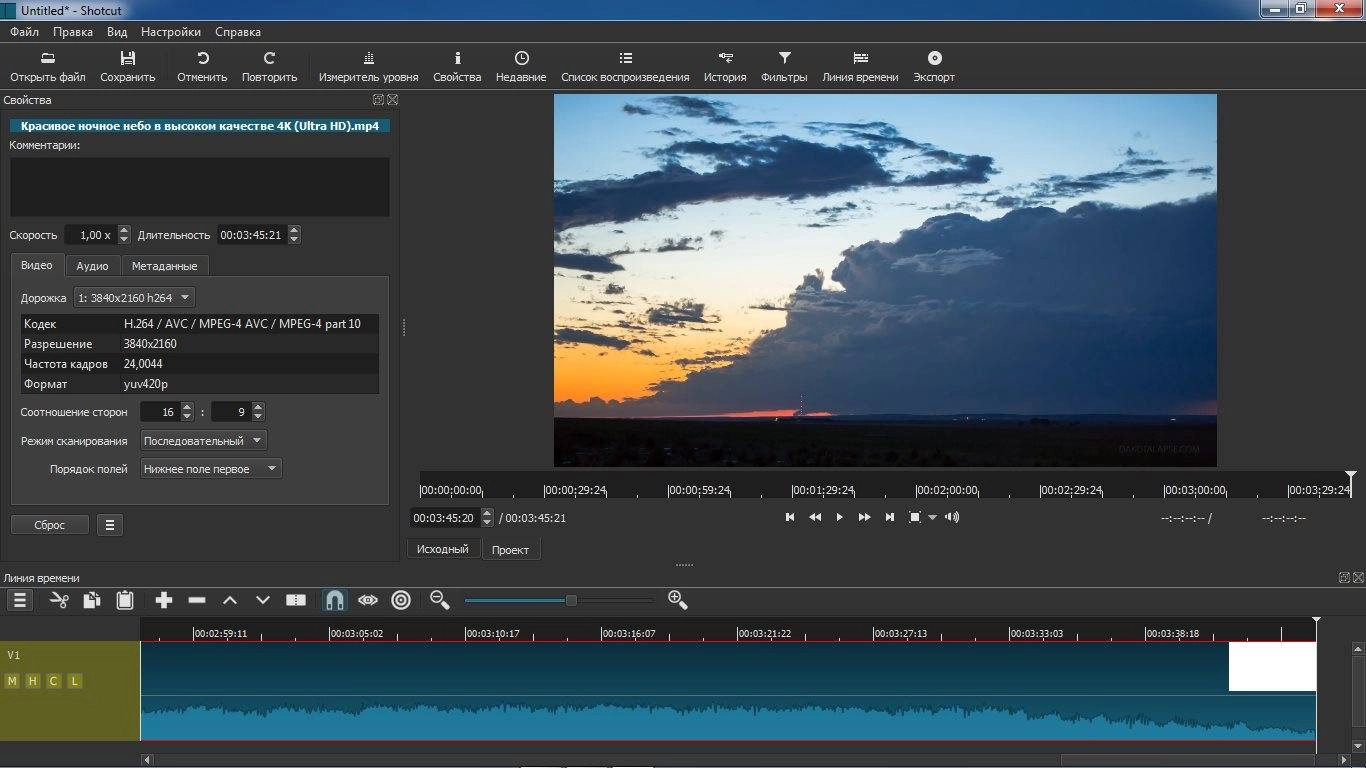Play the video in player
This screenshot has width=1366, height=768.
coord(839,517)
